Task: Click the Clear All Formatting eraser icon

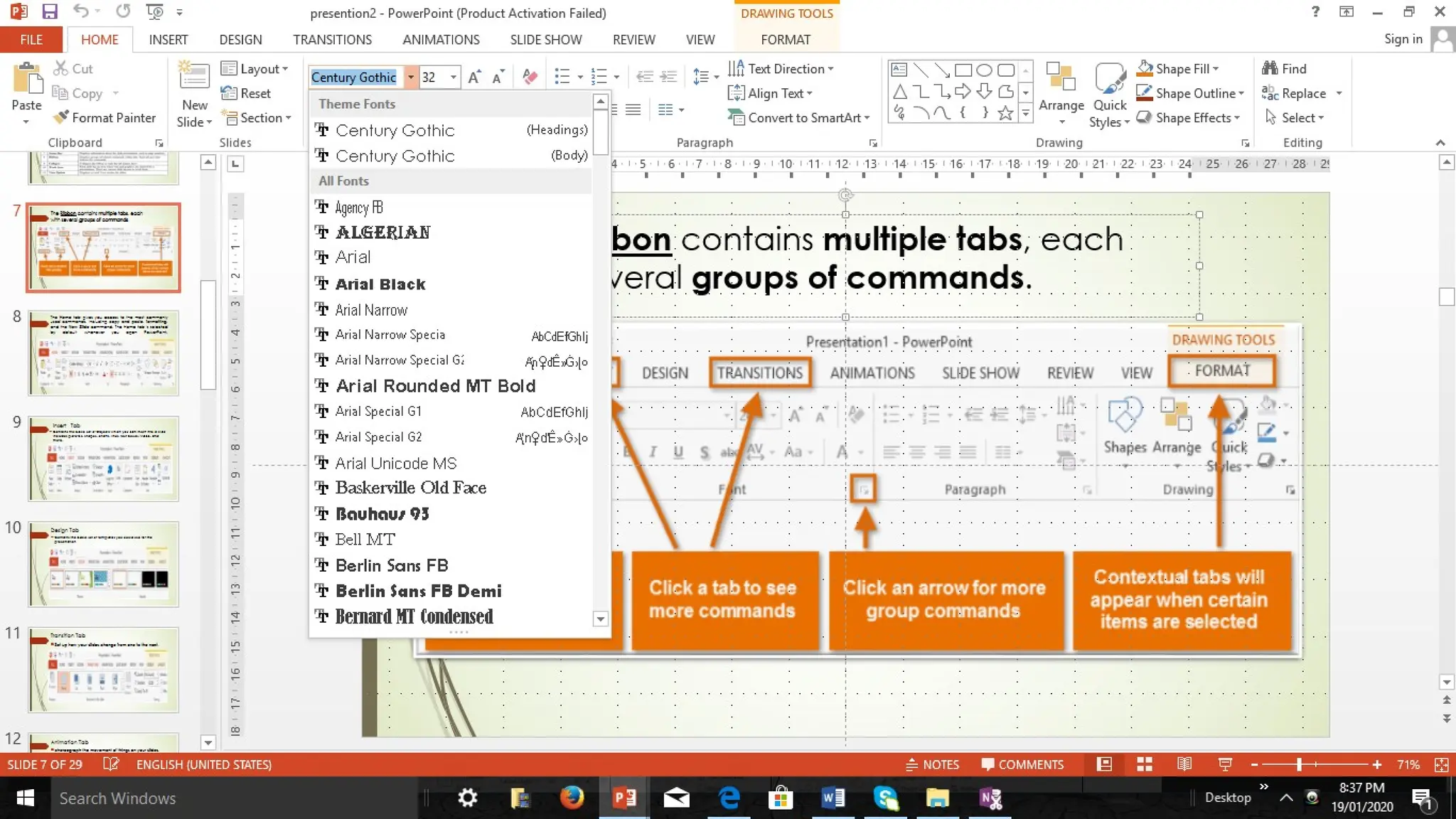Action: click(530, 77)
